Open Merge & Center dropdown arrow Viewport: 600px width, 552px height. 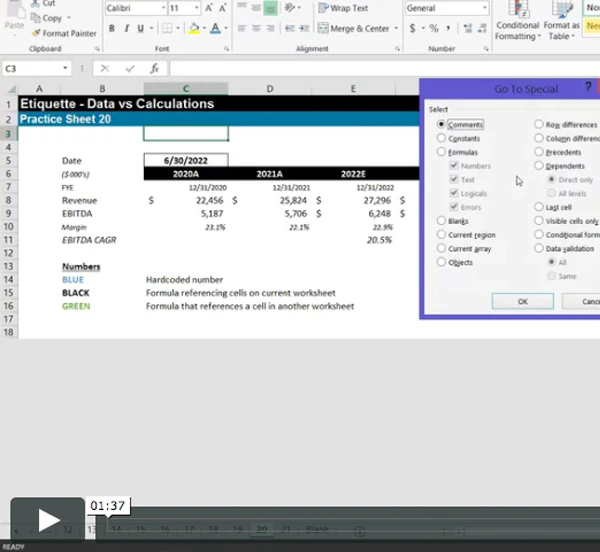[396, 28]
